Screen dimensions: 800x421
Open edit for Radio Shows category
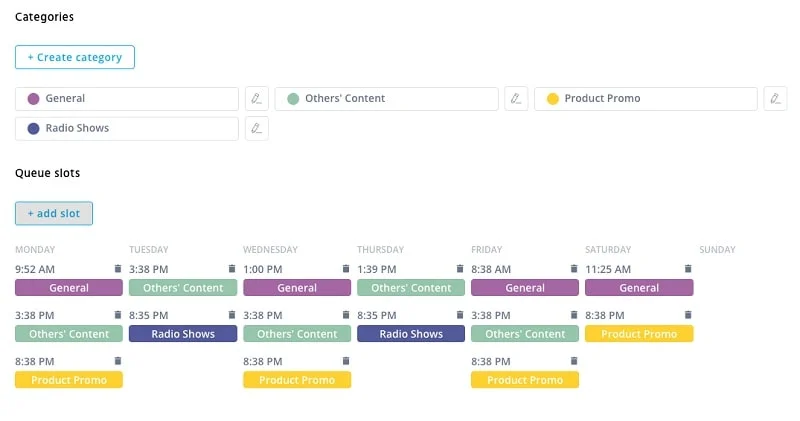[257, 129]
